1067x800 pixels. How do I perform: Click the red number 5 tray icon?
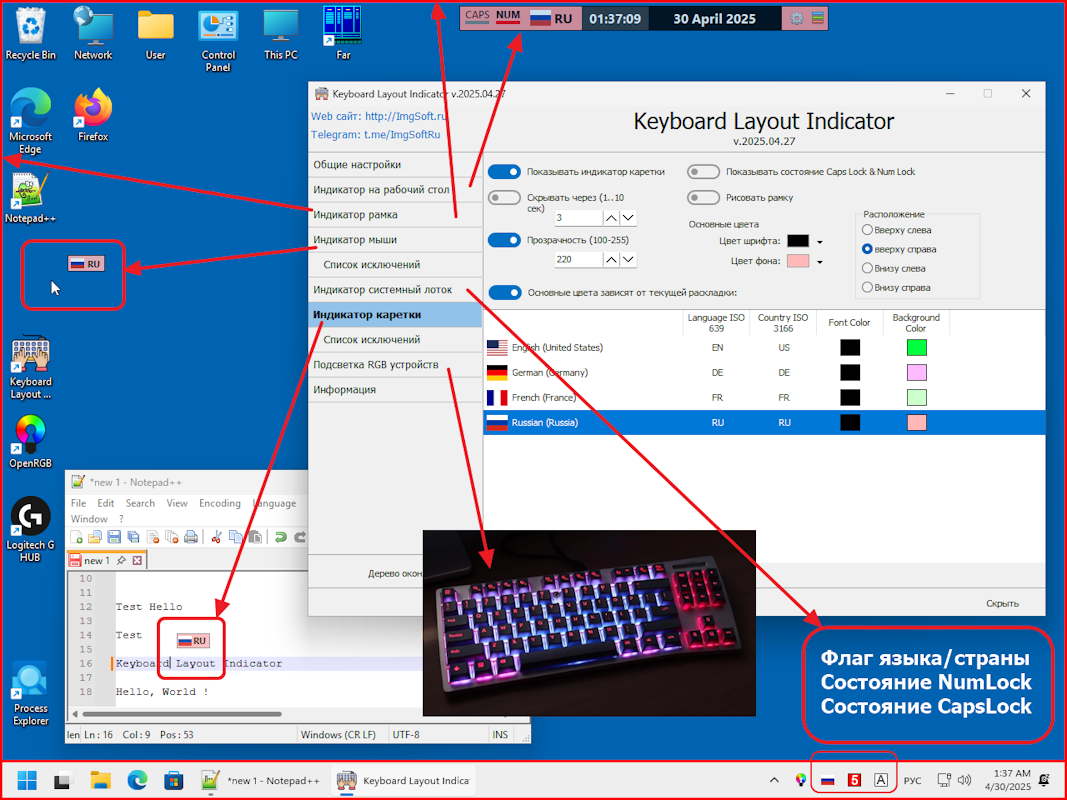point(854,780)
